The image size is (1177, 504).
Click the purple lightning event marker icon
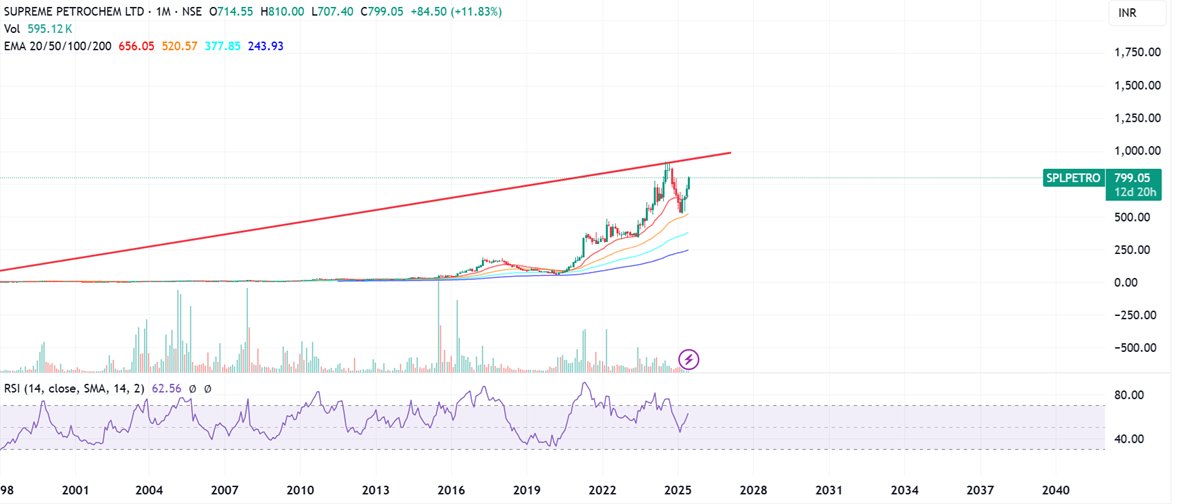[689, 359]
